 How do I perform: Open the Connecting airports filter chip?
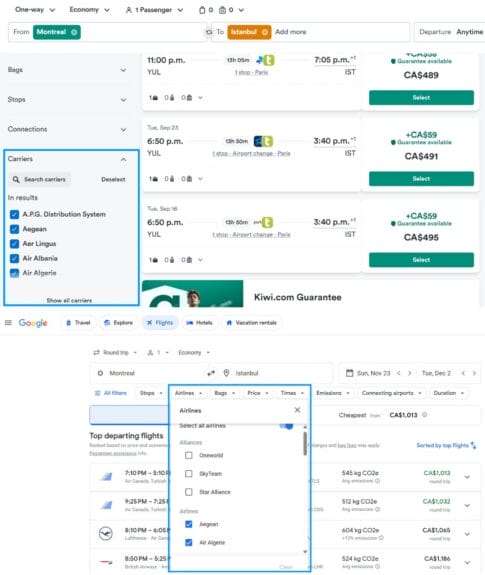tap(392, 393)
